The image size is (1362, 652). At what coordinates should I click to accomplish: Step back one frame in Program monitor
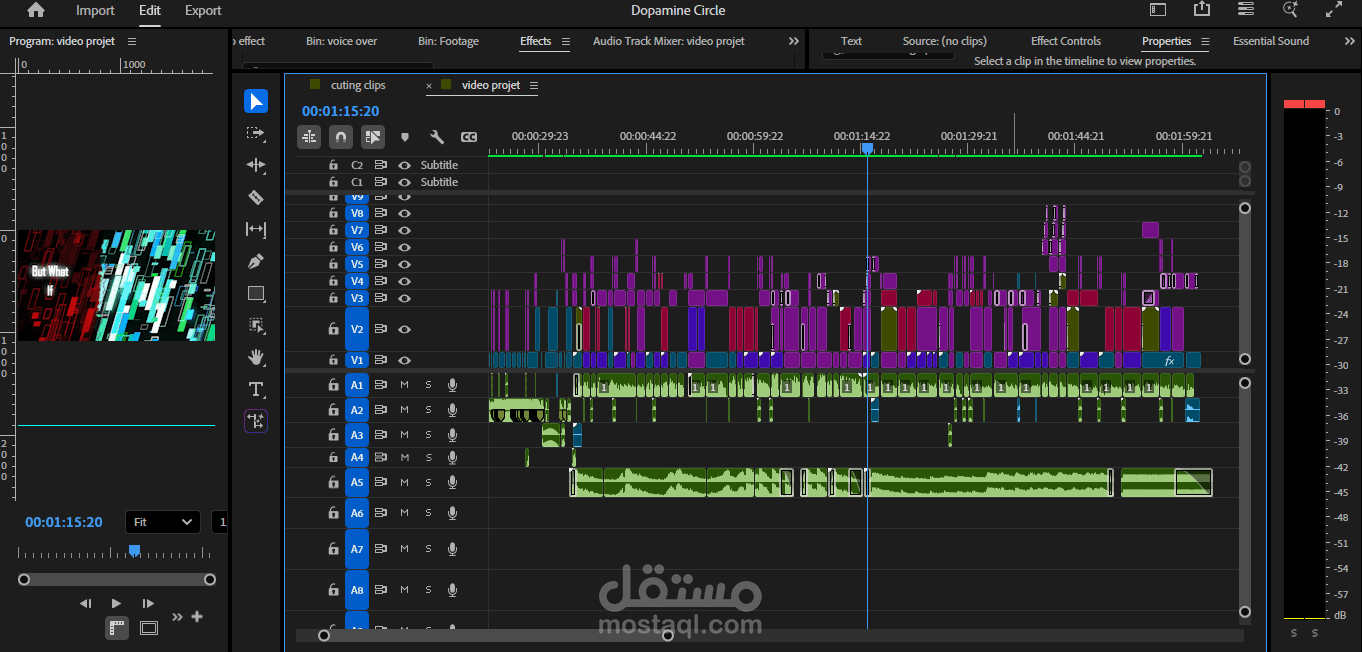tap(85, 603)
